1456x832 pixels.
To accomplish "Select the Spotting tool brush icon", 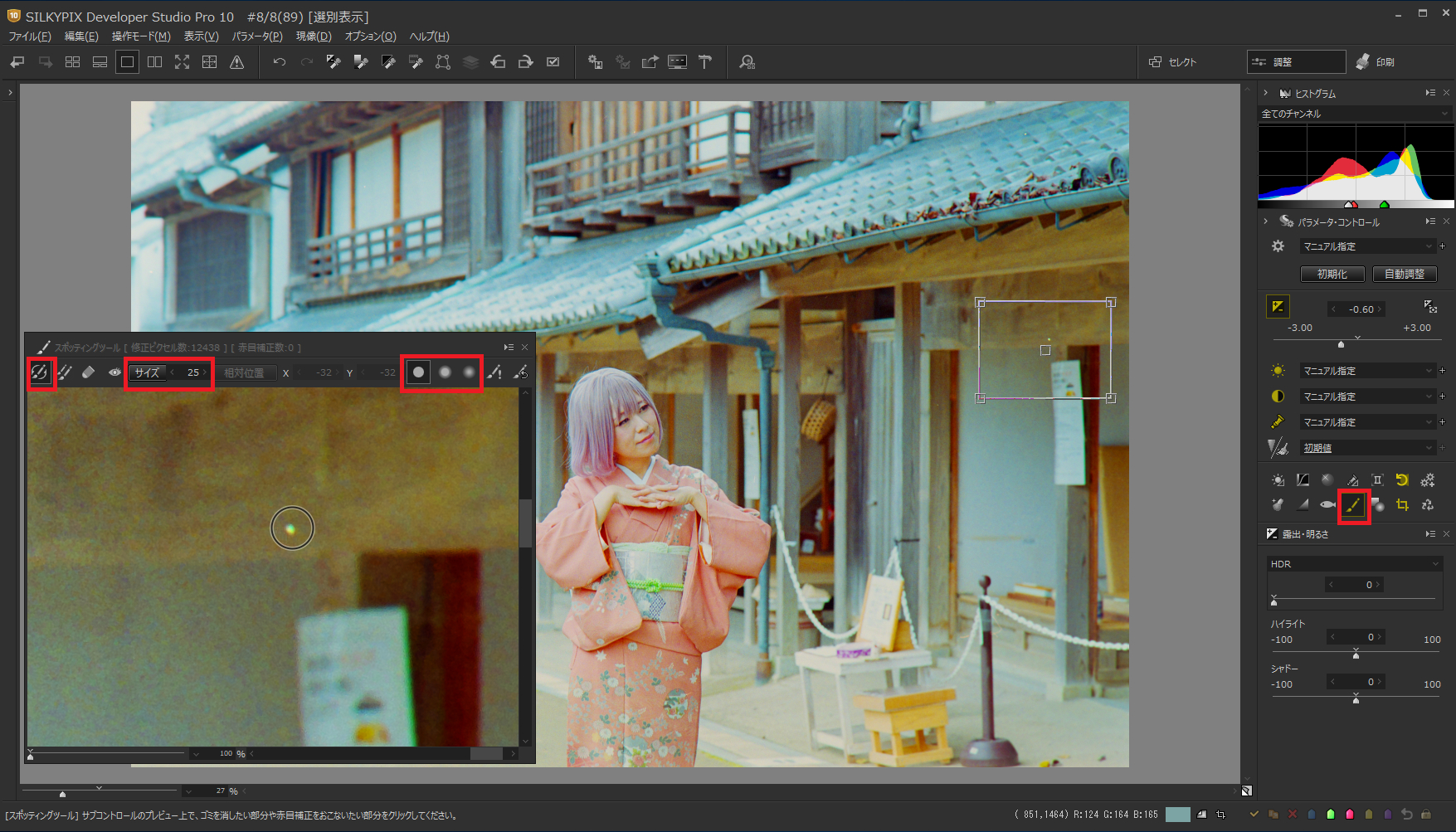I will (x=1353, y=504).
